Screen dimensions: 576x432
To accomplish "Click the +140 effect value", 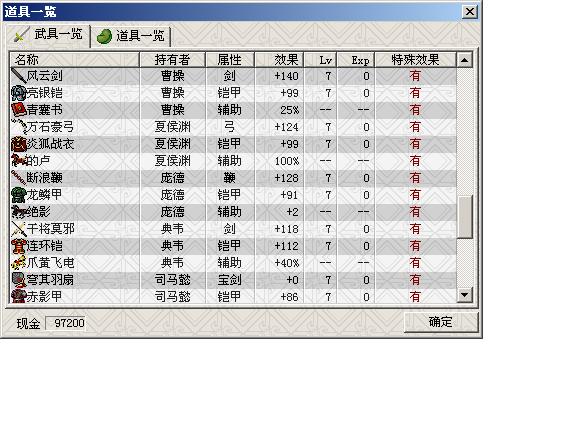I will pos(287,76).
